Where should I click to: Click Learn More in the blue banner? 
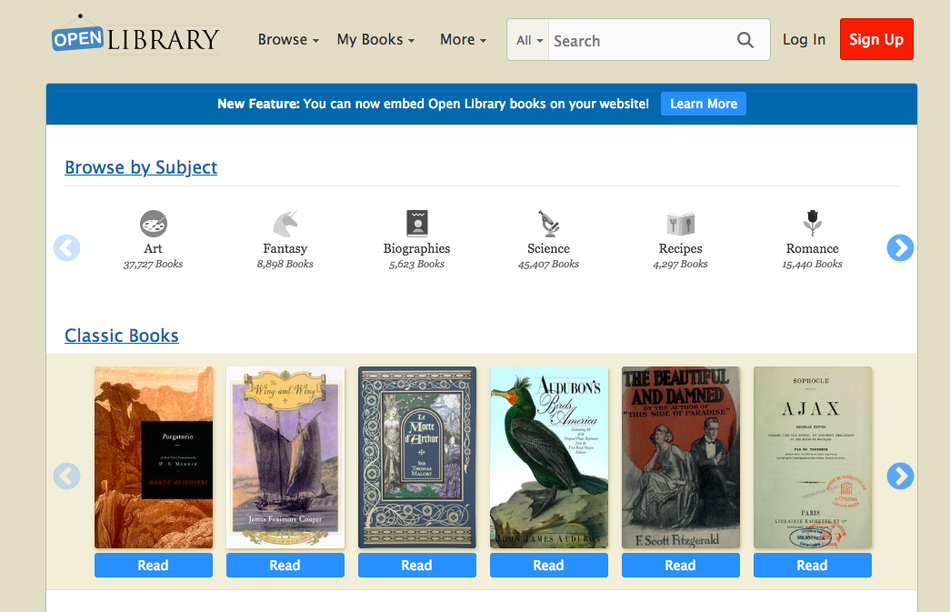tap(703, 104)
